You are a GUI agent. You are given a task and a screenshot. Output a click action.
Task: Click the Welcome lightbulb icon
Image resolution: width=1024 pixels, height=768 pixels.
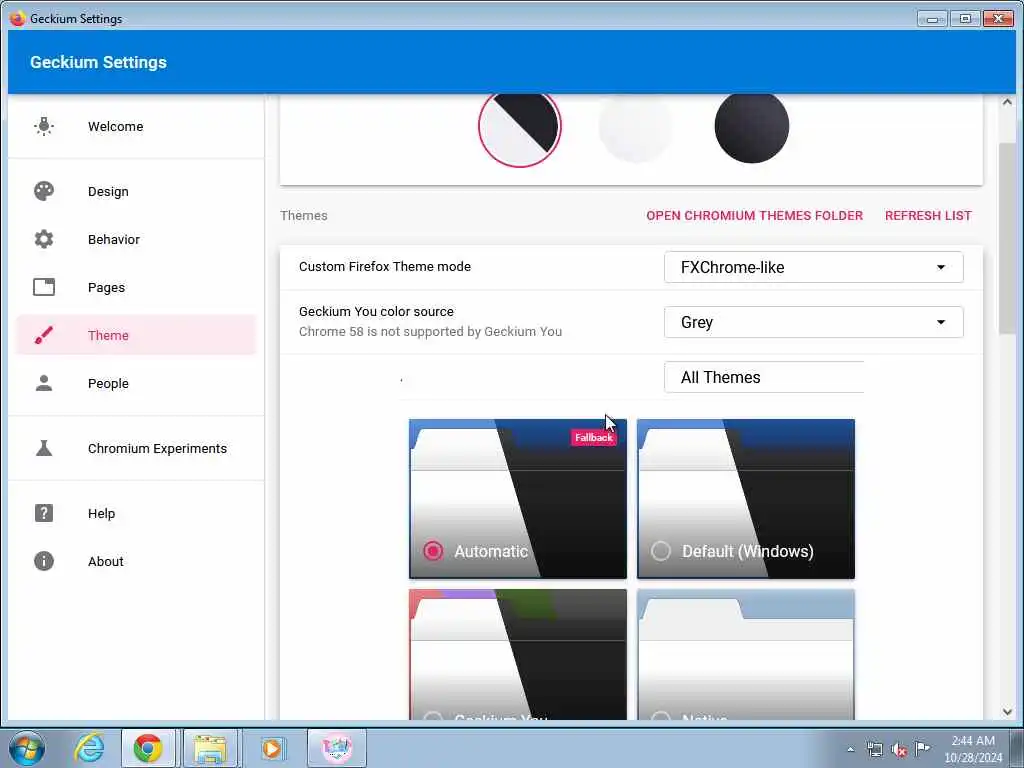(44, 126)
